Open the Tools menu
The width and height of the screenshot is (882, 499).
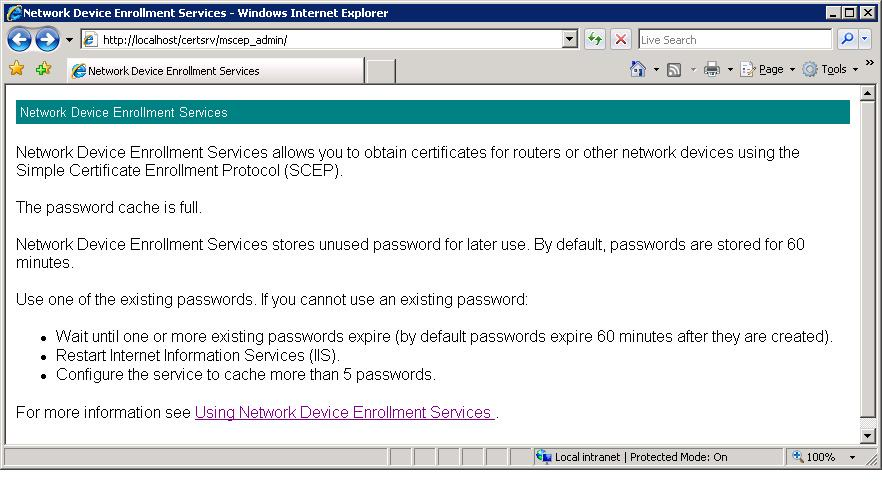pos(828,70)
